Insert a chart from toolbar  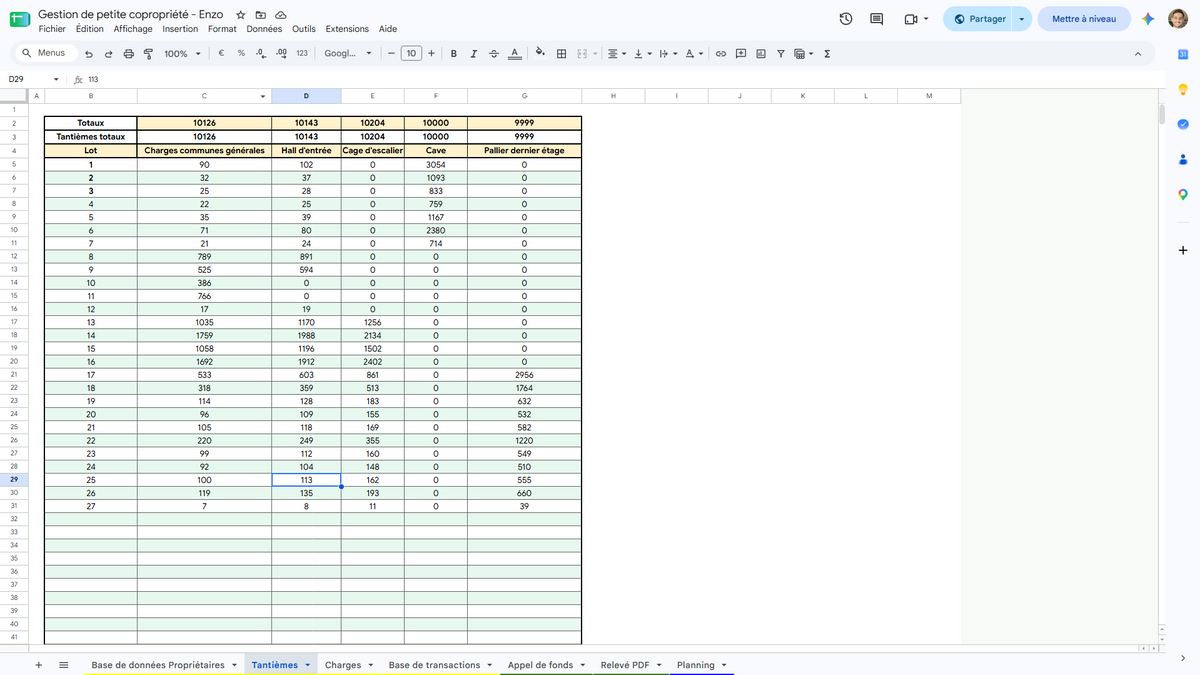(x=761, y=54)
